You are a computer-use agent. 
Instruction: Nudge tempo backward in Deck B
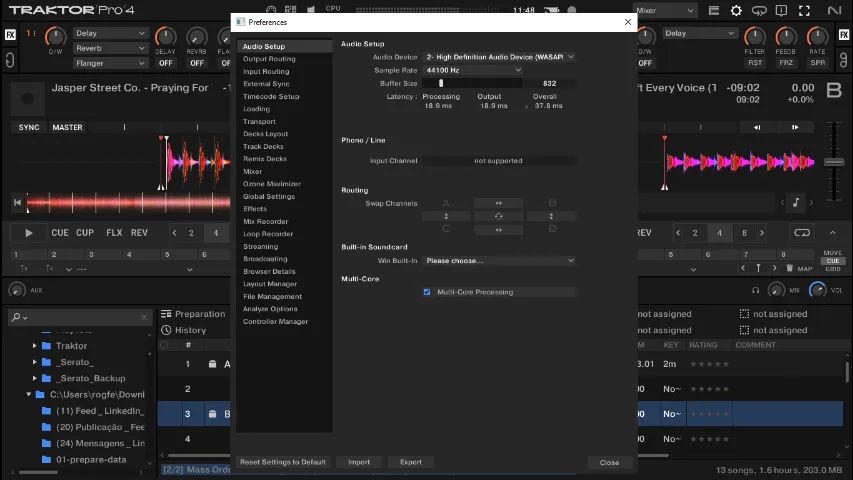pyautogui.click(x=757, y=127)
